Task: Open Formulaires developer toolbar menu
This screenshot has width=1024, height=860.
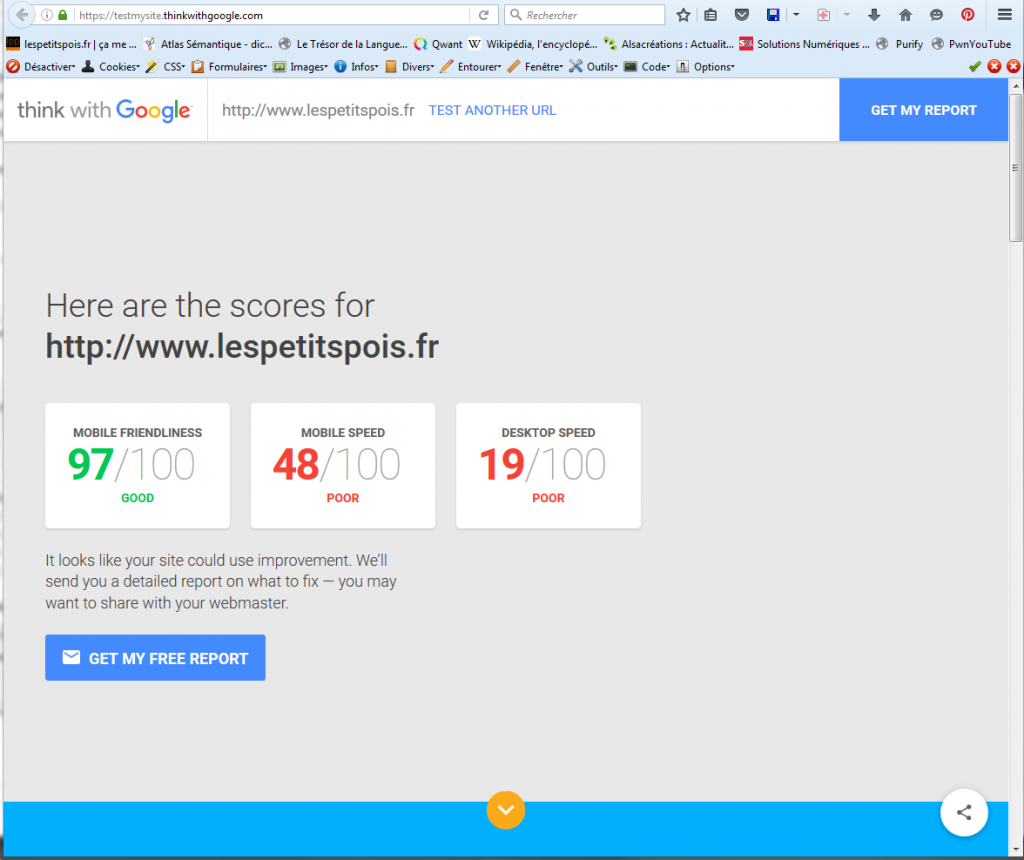Action: click(229, 67)
